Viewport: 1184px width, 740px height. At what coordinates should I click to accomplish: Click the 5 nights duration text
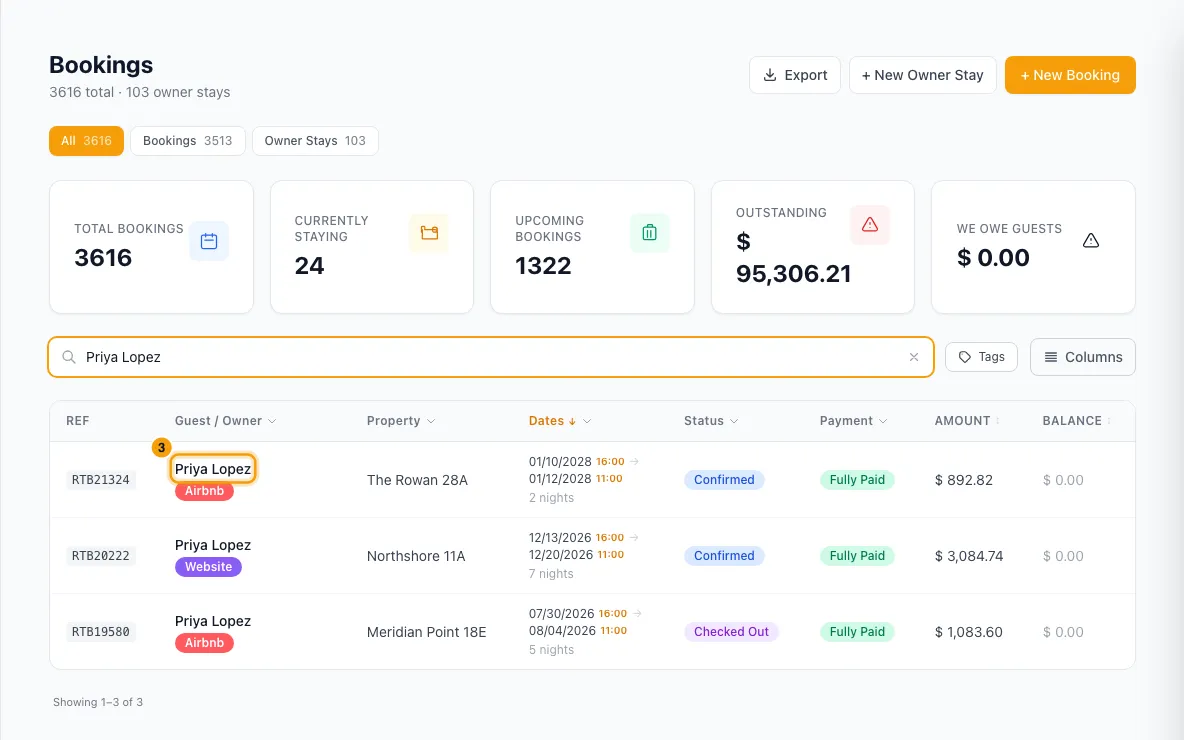(x=551, y=649)
